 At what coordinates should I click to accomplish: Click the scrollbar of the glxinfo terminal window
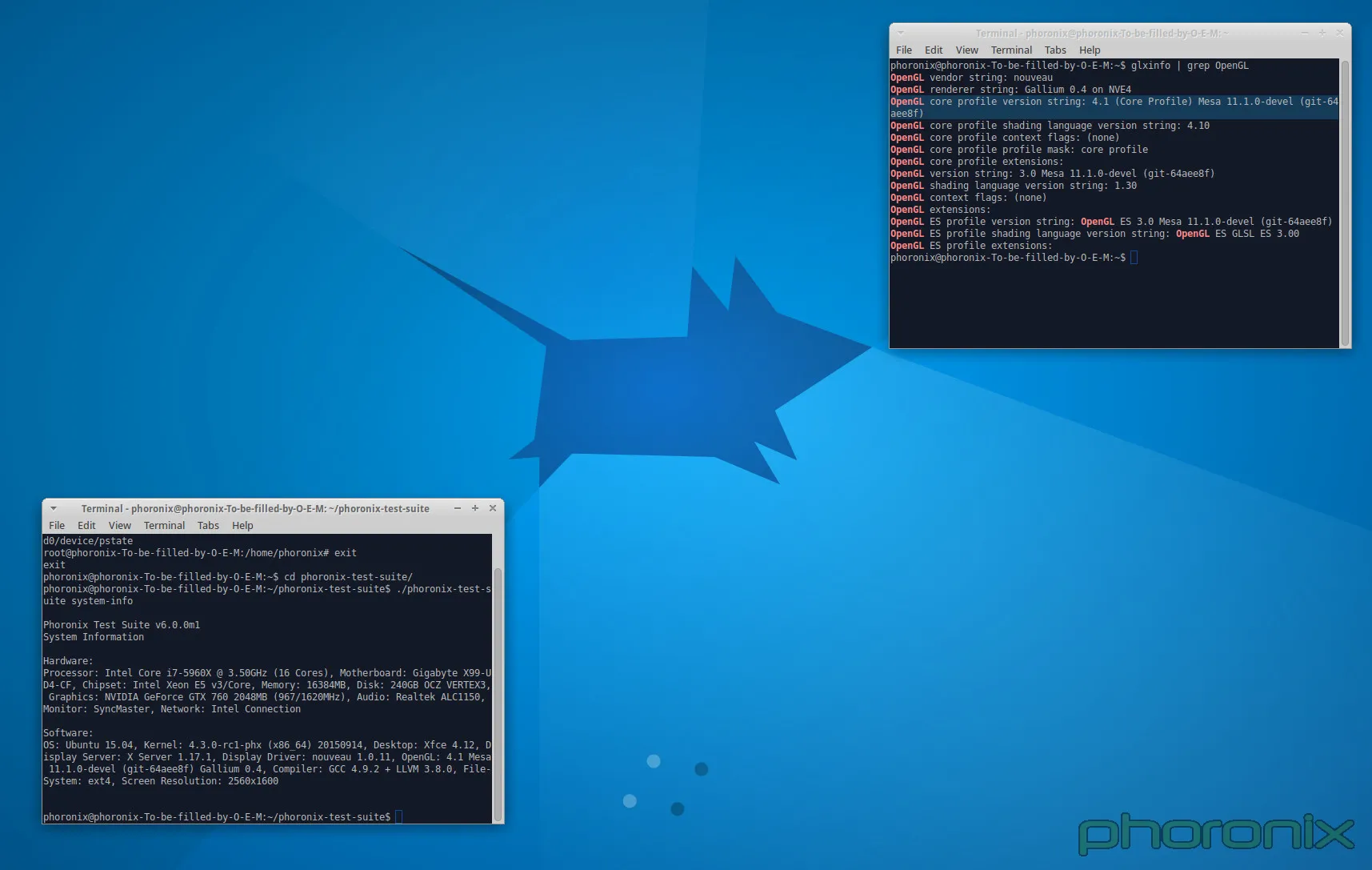(x=1345, y=203)
